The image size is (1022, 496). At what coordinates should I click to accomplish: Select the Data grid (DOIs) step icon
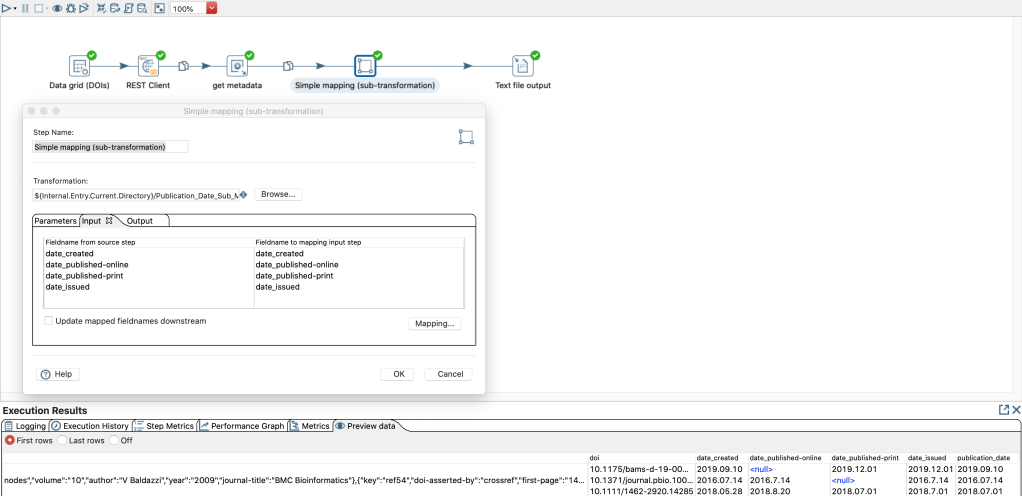(x=79, y=66)
